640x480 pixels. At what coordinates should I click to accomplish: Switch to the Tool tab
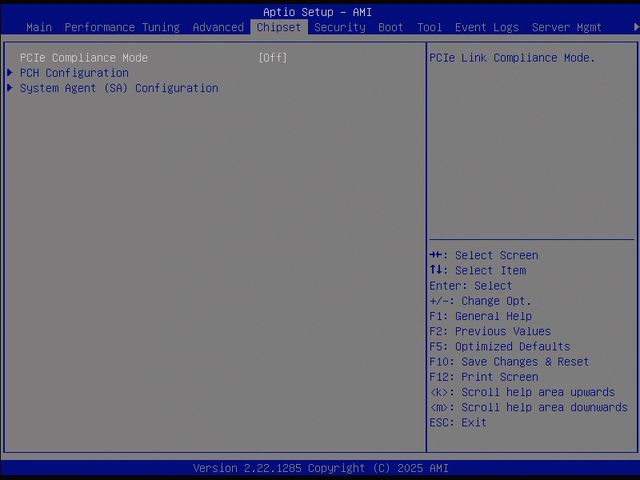click(x=429, y=27)
